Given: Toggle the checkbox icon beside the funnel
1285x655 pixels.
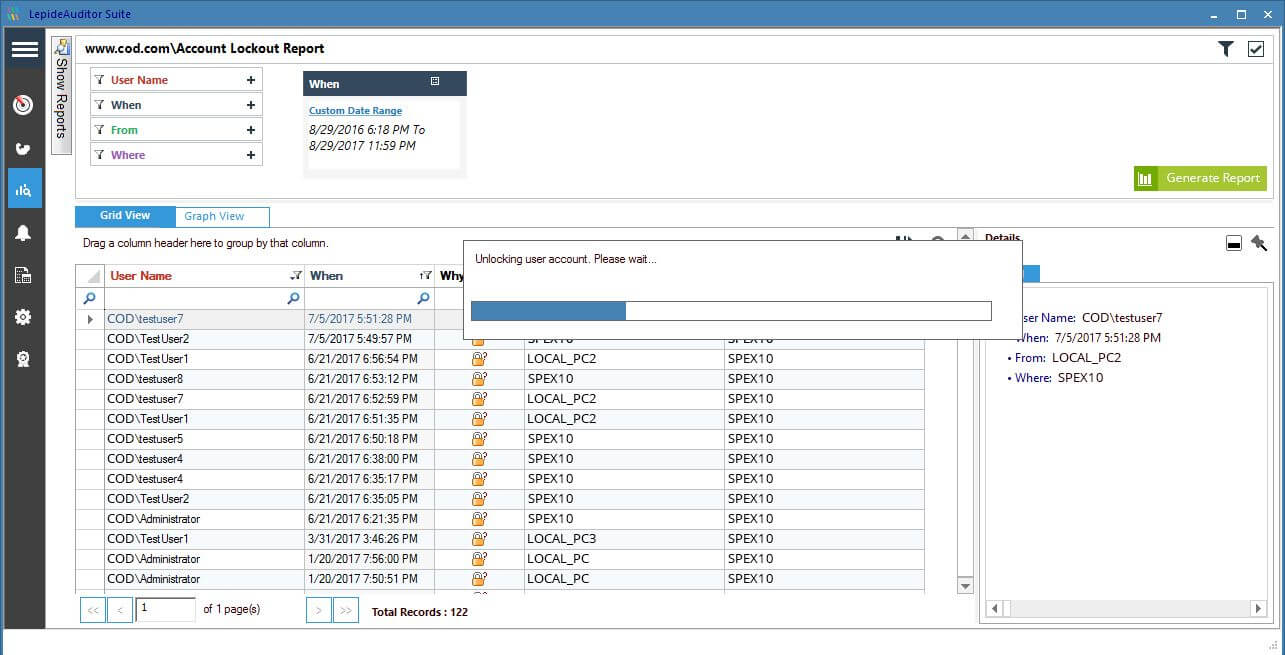Looking at the screenshot, I should 1256,49.
